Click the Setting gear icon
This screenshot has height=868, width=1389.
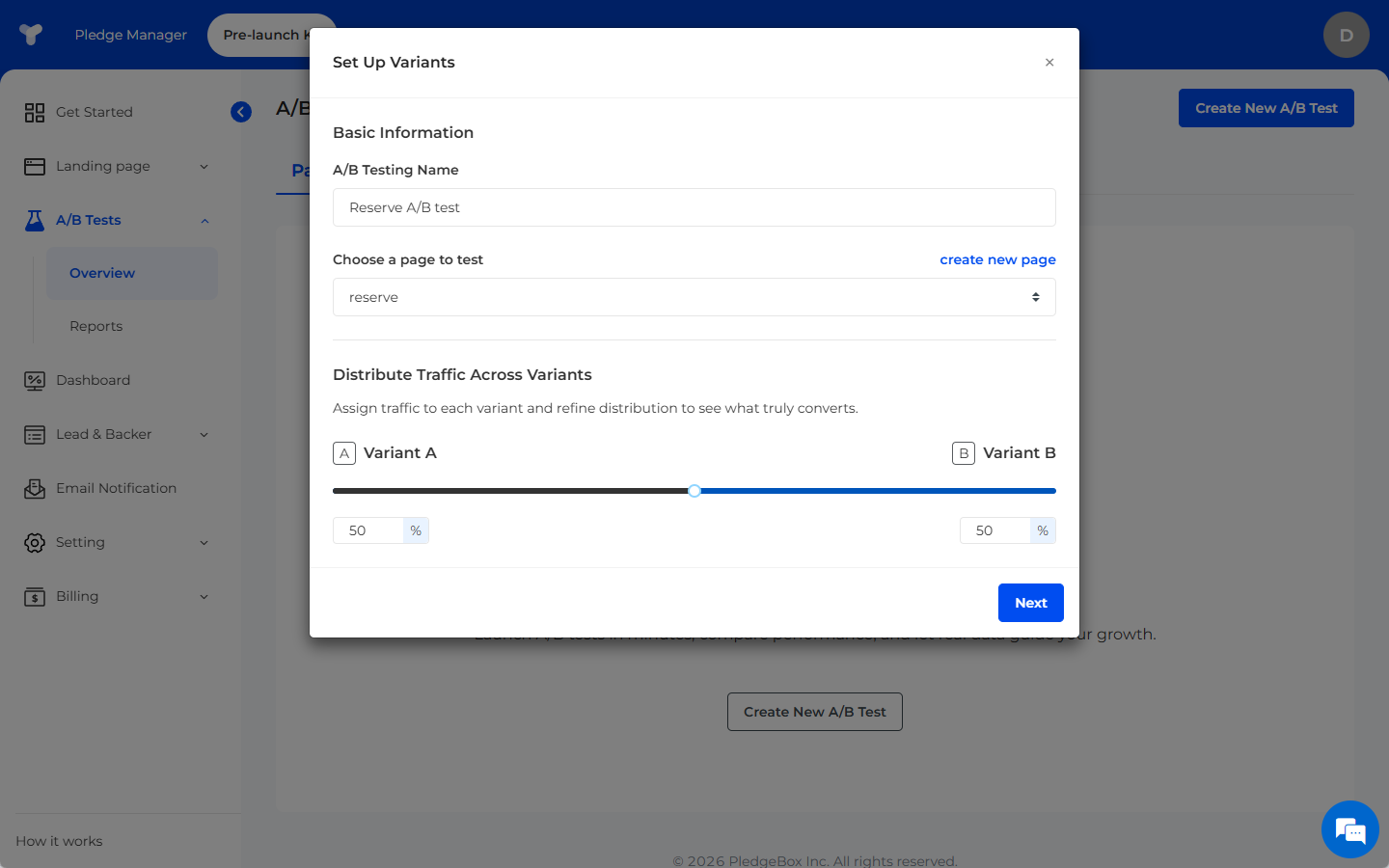tap(35, 543)
